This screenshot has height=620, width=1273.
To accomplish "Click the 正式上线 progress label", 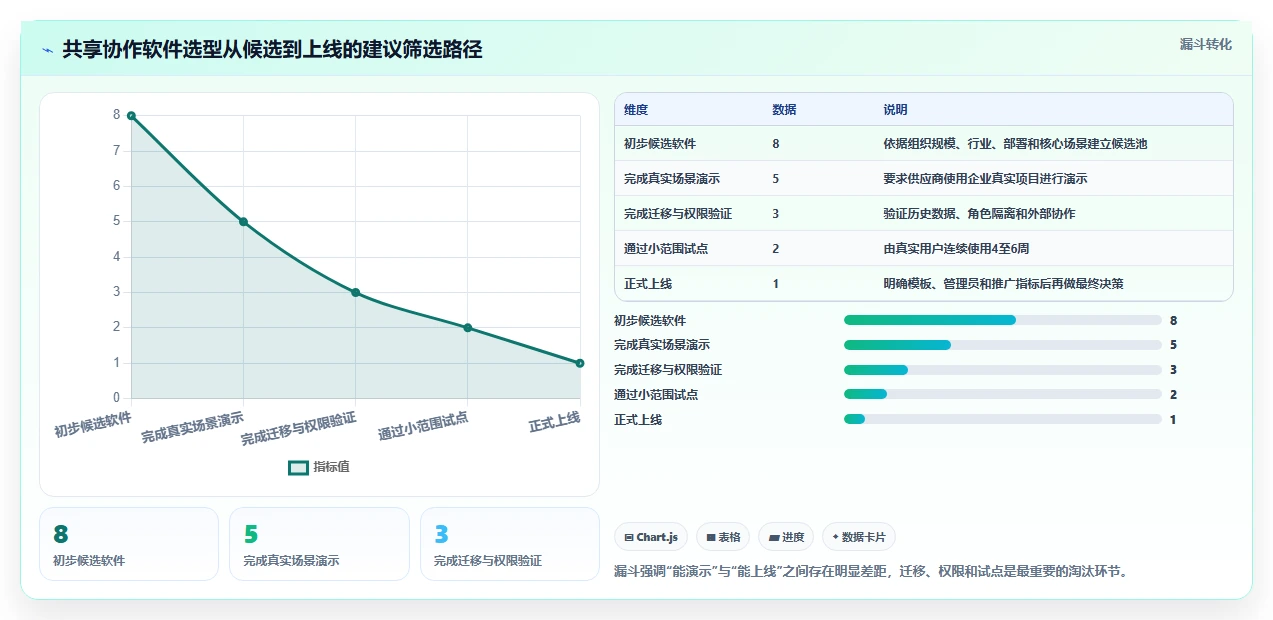I will (638, 419).
